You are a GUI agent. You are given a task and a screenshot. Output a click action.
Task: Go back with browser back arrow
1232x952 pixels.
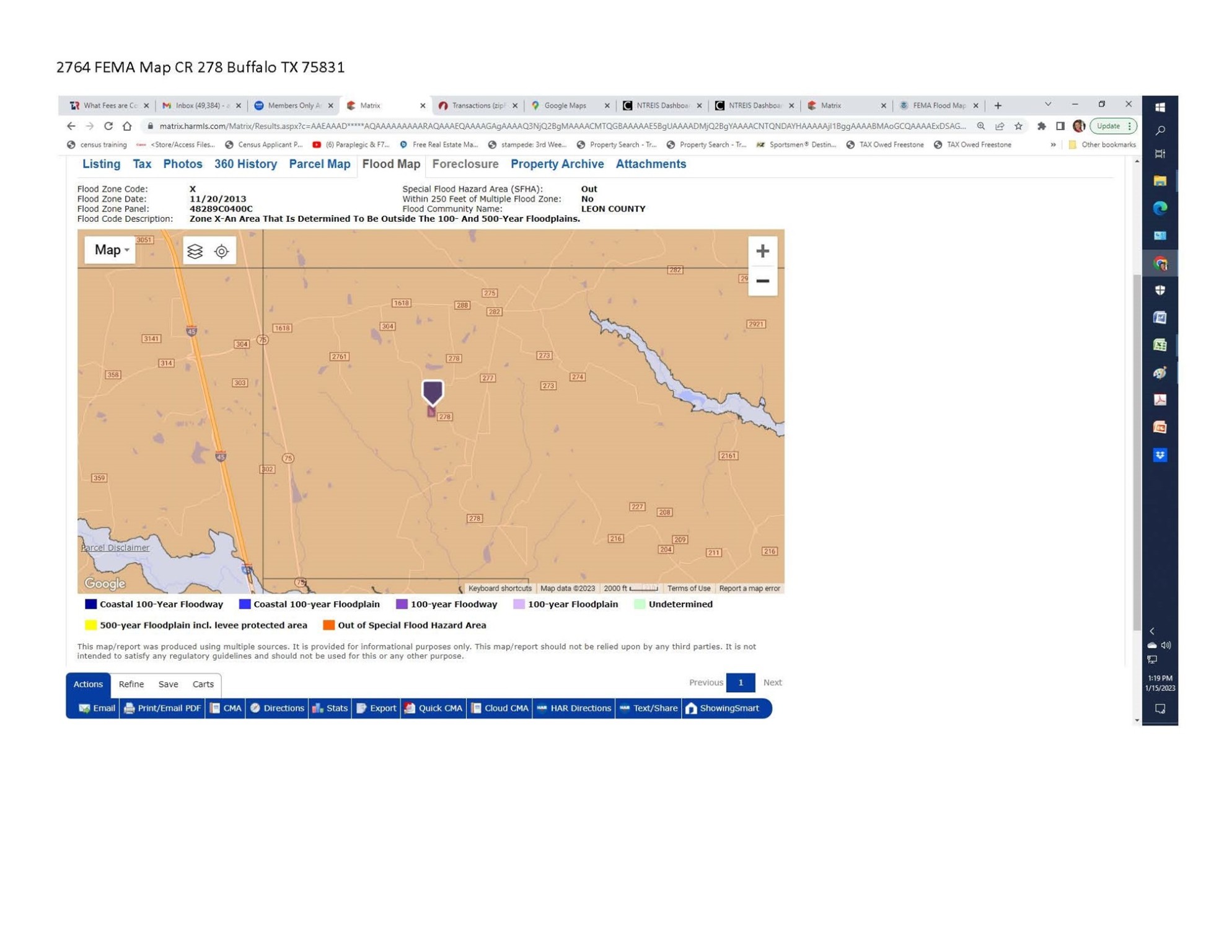coord(71,126)
